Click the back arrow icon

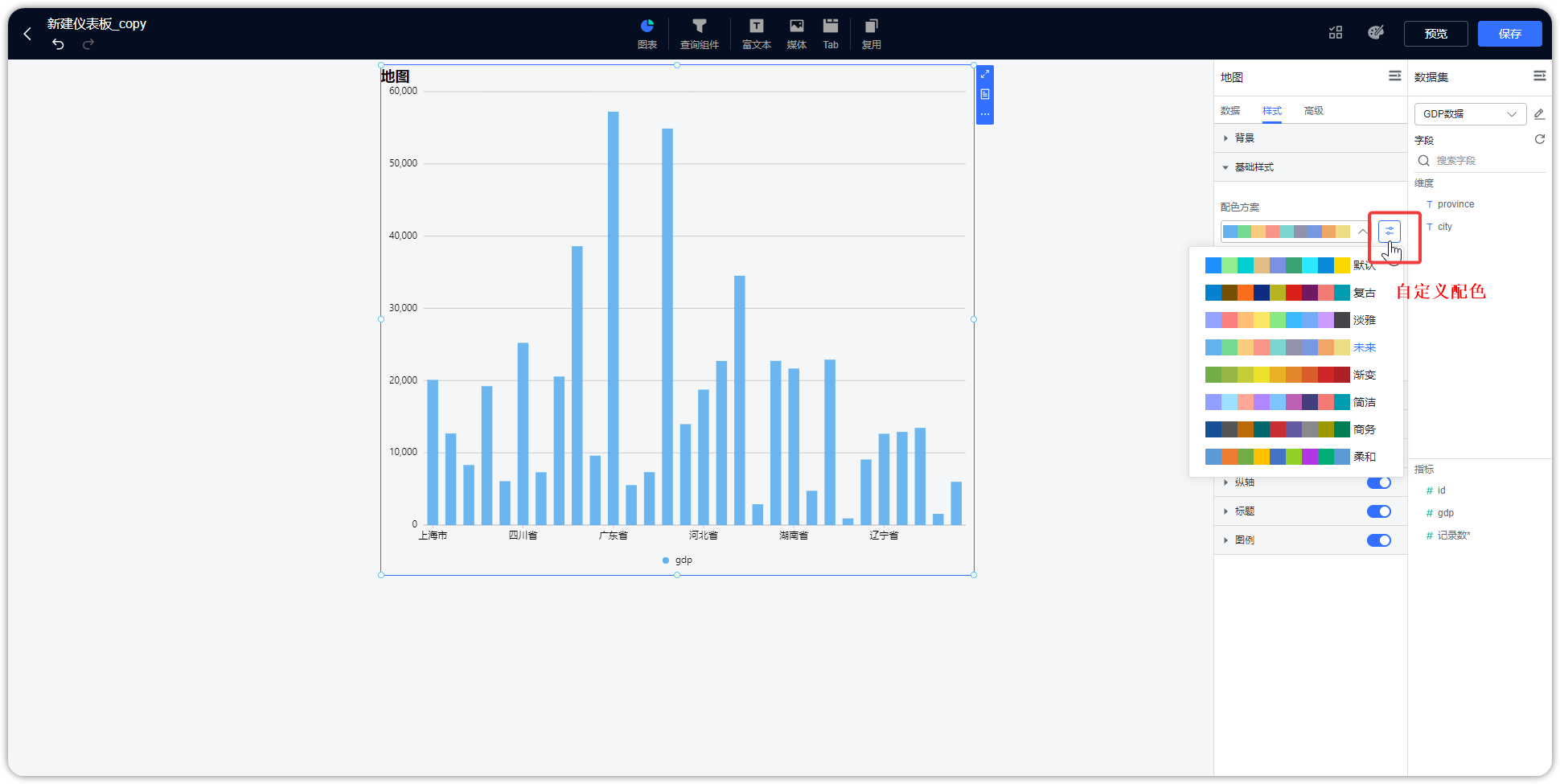(x=28, y=34)
